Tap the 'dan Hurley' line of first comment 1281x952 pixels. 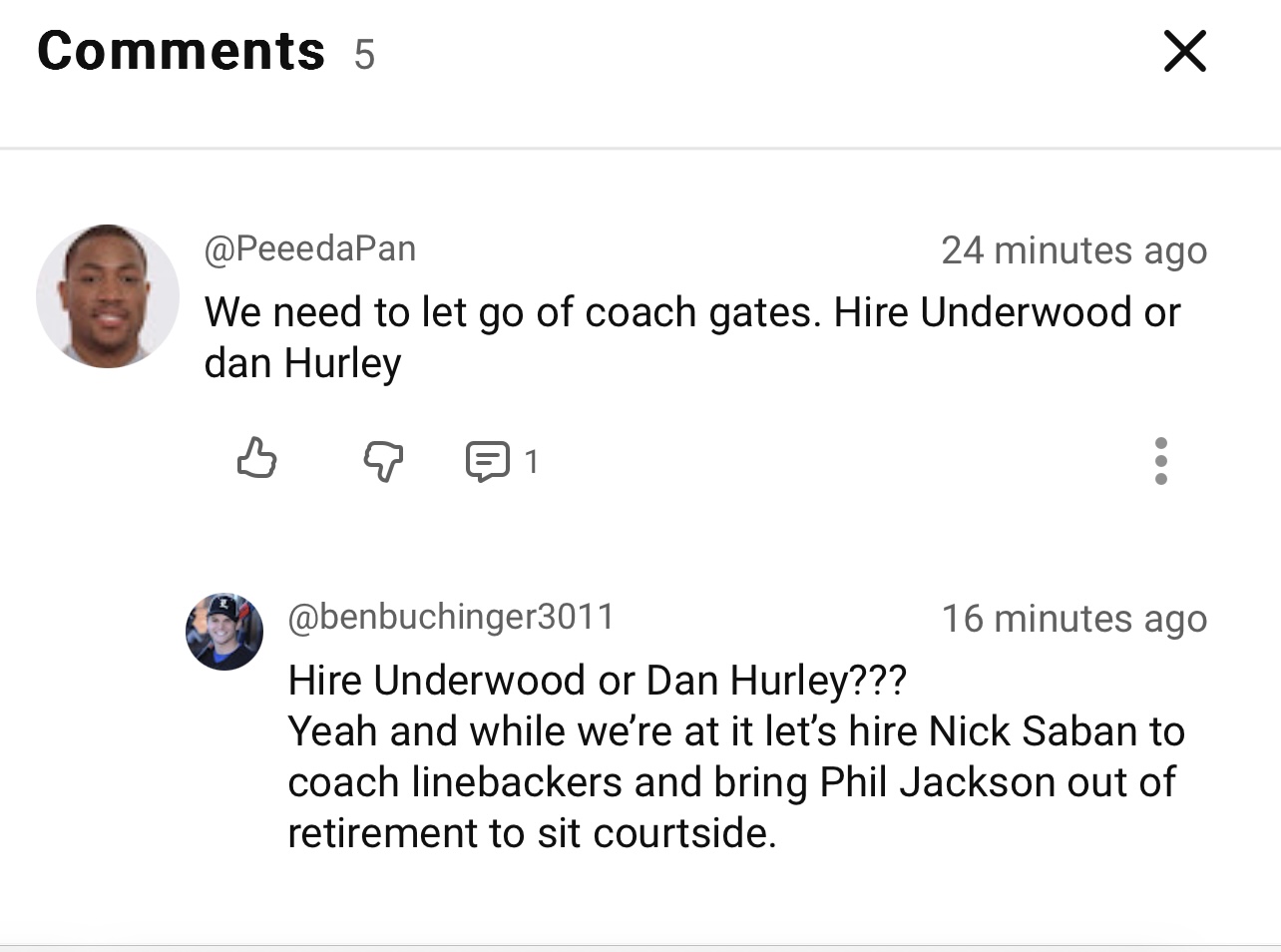click(x=302, y=363)
